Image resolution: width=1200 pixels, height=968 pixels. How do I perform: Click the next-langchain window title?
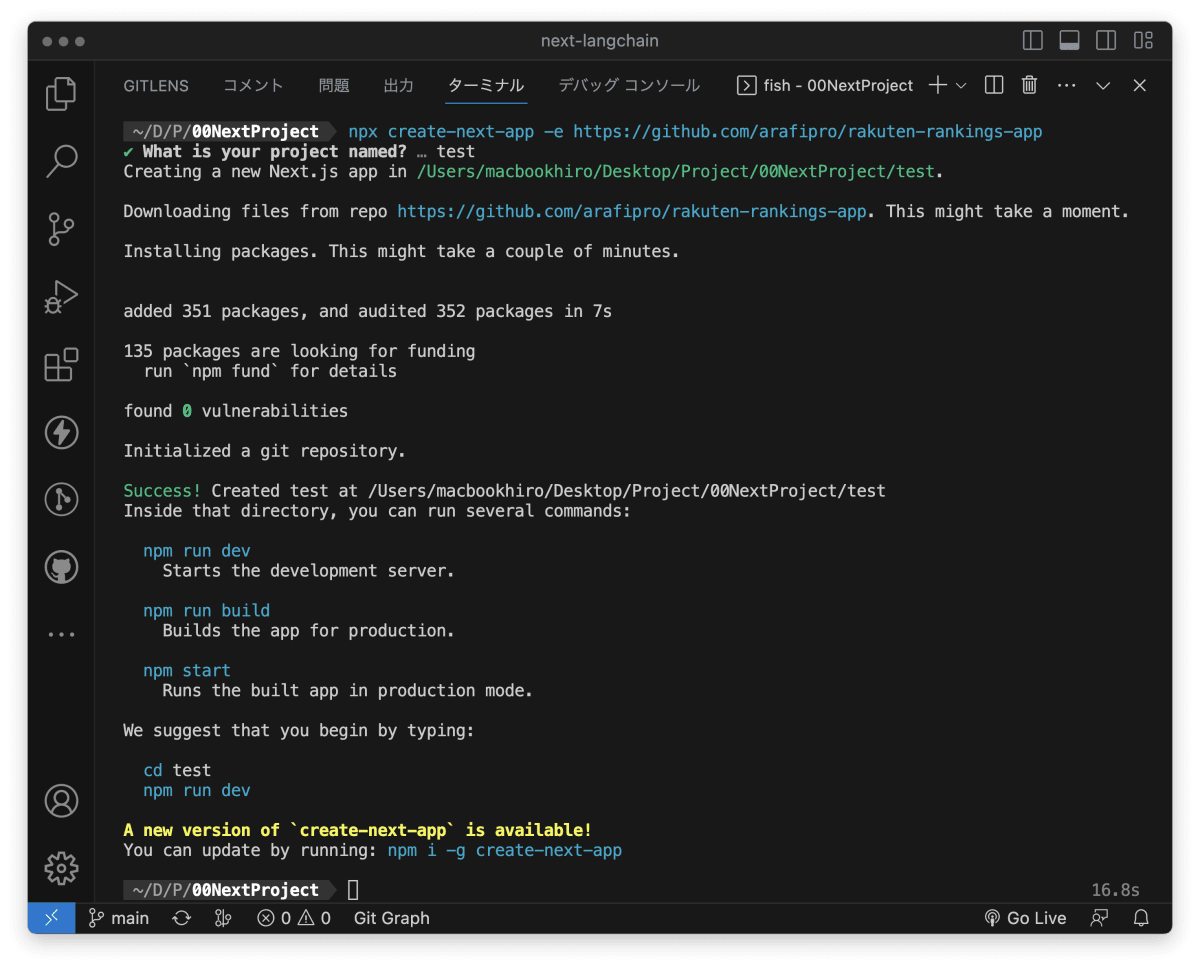[599, 41]
